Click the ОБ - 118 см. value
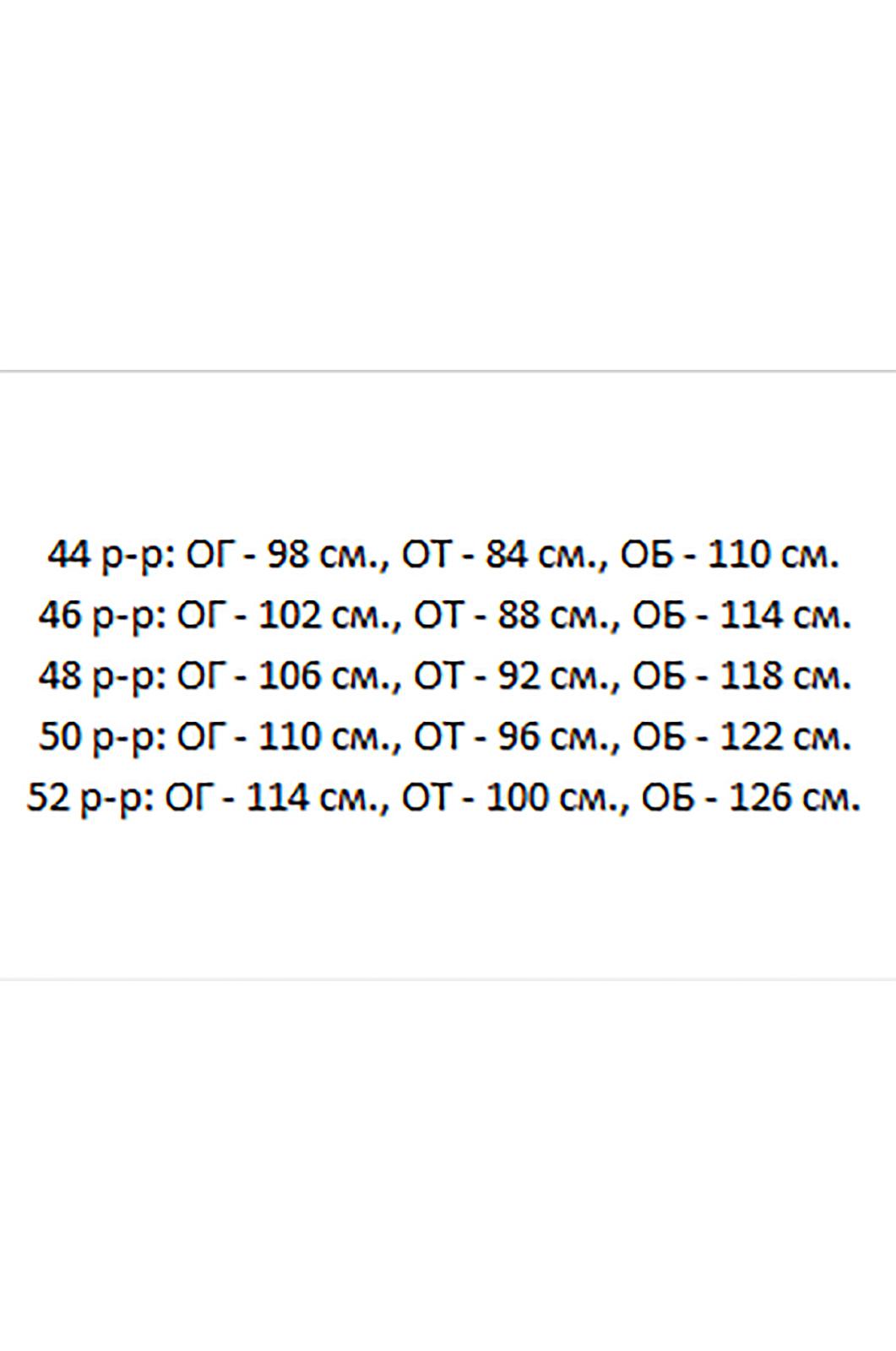Viewport: 896px width, 1351px height. coord(742,676)
